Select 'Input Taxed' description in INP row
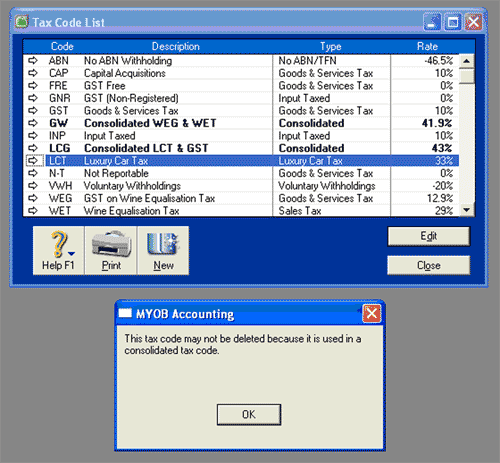500x463 pixels. tap(109, 136)
